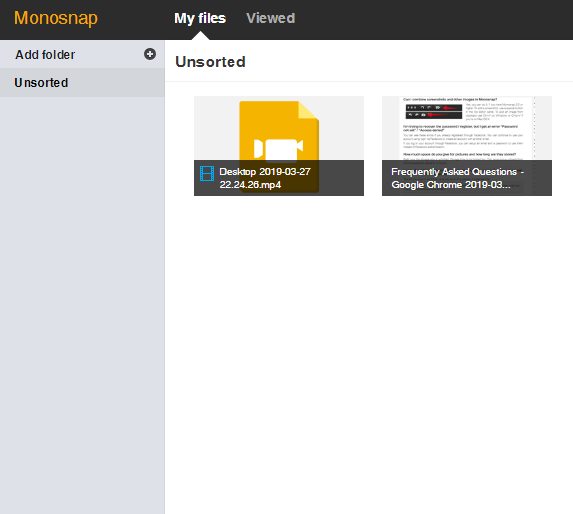Click the 22.24.26.mp4 line of video caption
Screen dimensions: 573x514
click(250, 185)
